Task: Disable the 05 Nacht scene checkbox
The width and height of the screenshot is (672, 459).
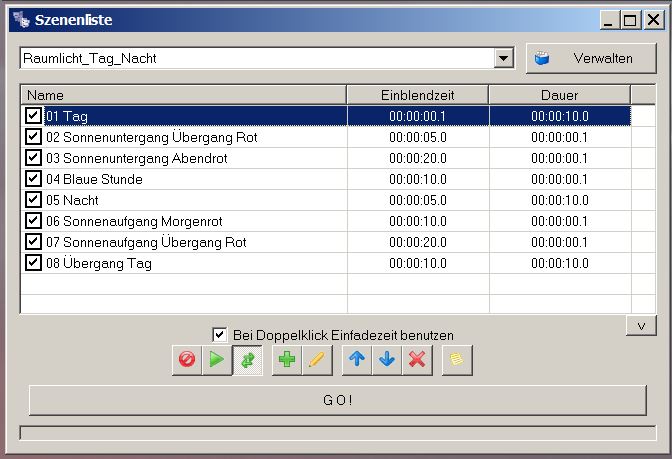Action: pyautogui.click(x=34, y=200)
